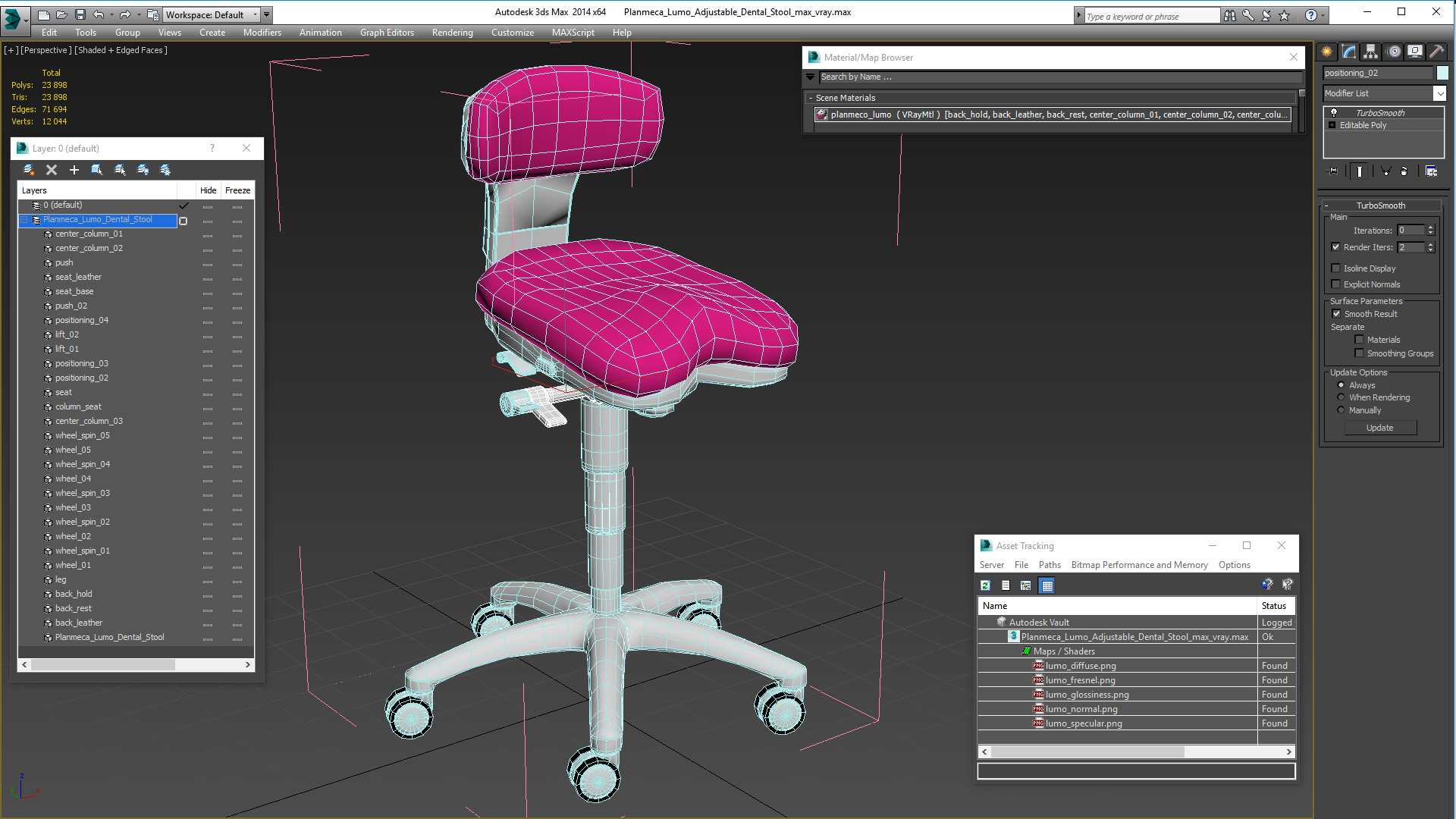Viewport: 1456px width, 819px height.
Task: Click the Update button in TurboSmooth
Action: coord(1379,428)
